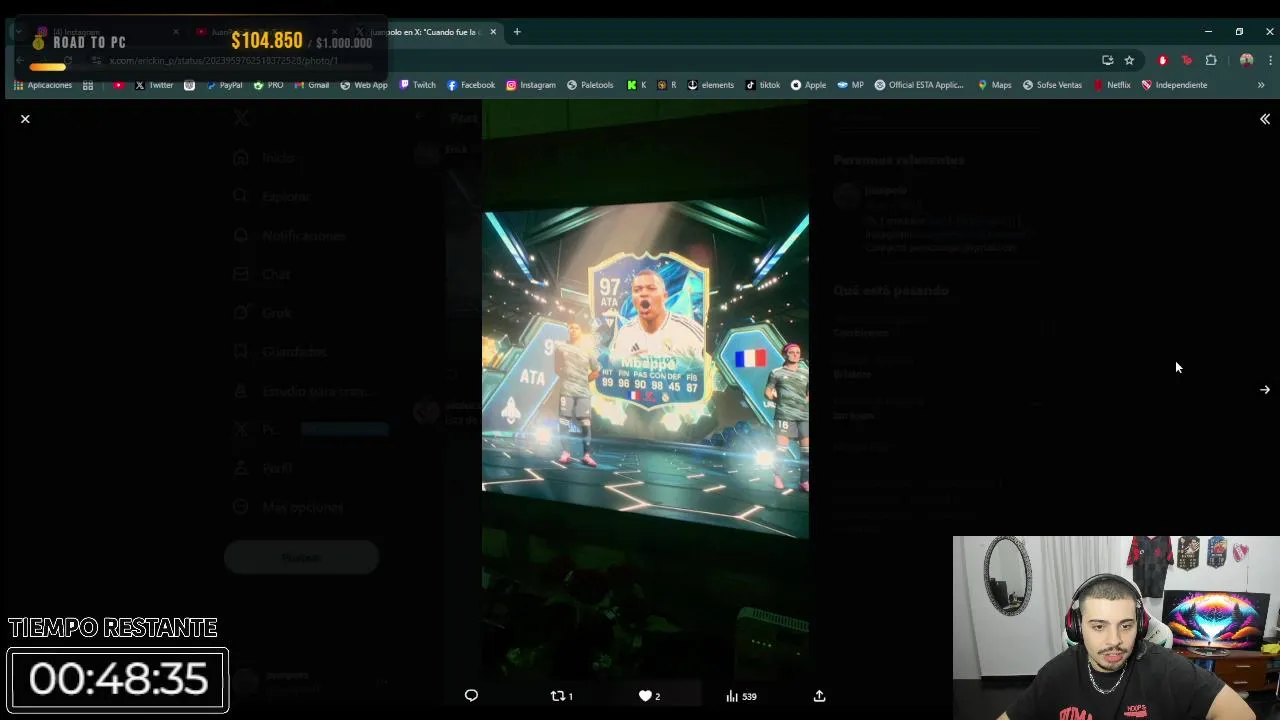Screen dimensions: 1280x720
Task: Open the Maps bookmark
Action: 994,85
